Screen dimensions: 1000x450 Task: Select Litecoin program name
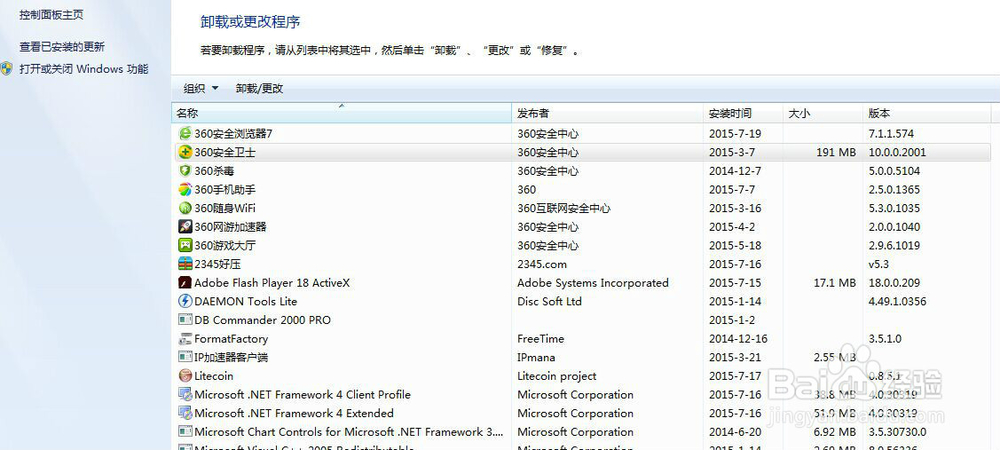click(x=214, y=376)
